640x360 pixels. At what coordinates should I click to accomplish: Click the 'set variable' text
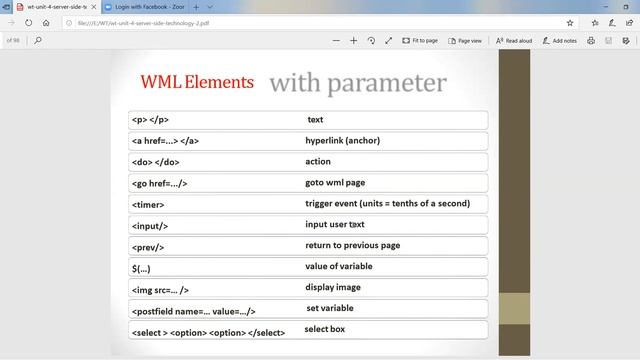tap(330, 308)
